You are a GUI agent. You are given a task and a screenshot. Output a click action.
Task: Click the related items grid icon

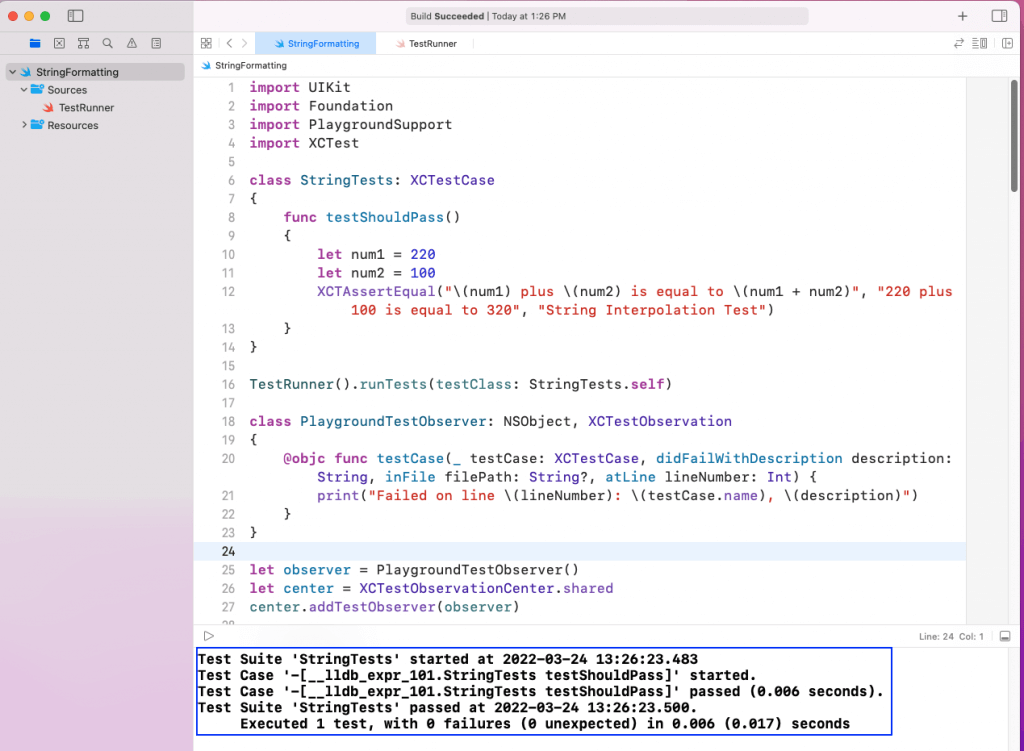pyautogui.click(x=206, y=43)
